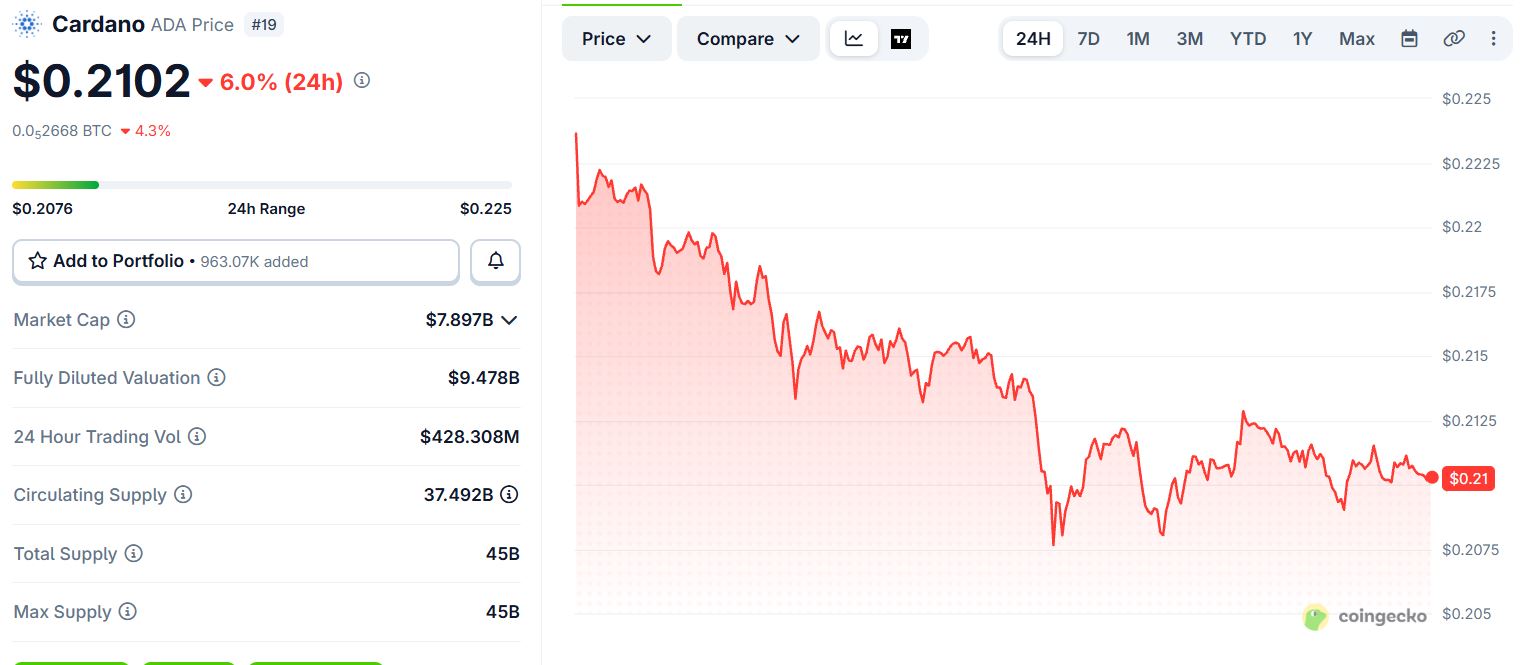Click the 24h price change info icon
Image resolution: width=1522 pixels, height=665 pixels.
pyautogui.click(x=362, y=80)
